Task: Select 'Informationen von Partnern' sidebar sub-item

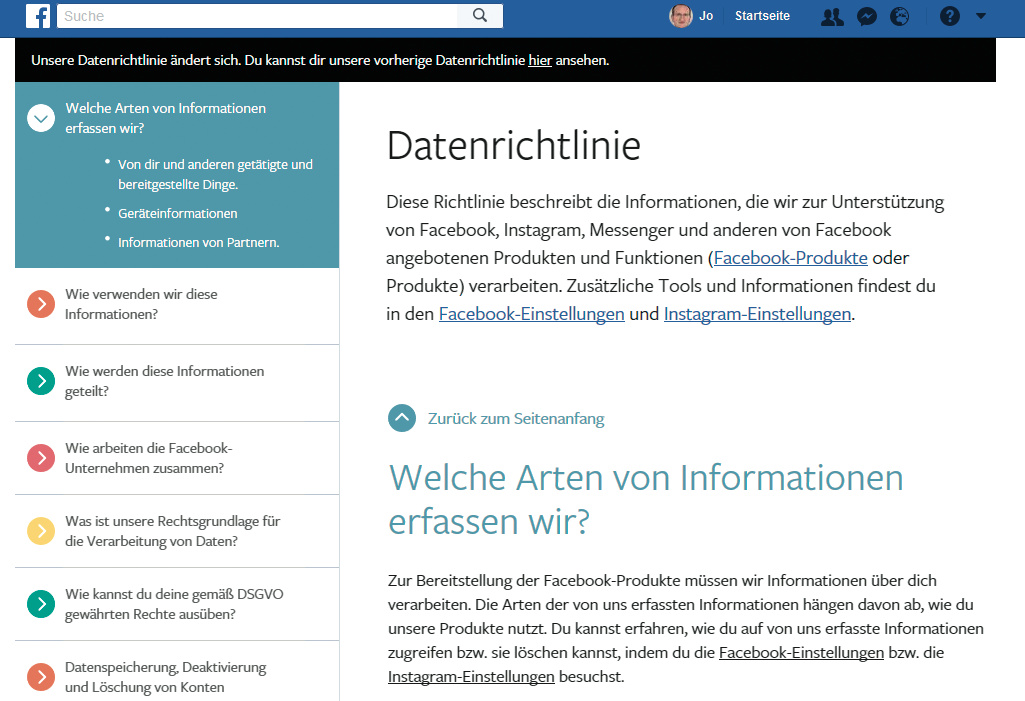Action: (198, 242)
